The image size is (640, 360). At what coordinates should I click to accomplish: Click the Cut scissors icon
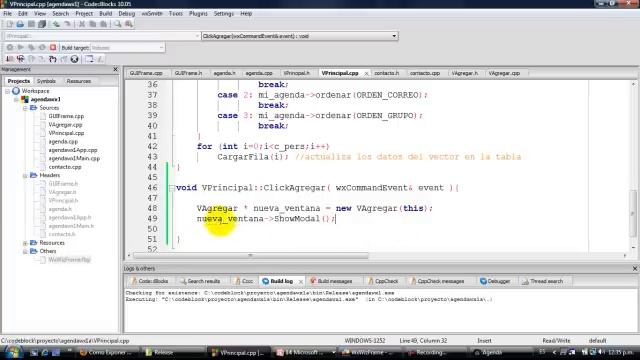coord(82,24)
